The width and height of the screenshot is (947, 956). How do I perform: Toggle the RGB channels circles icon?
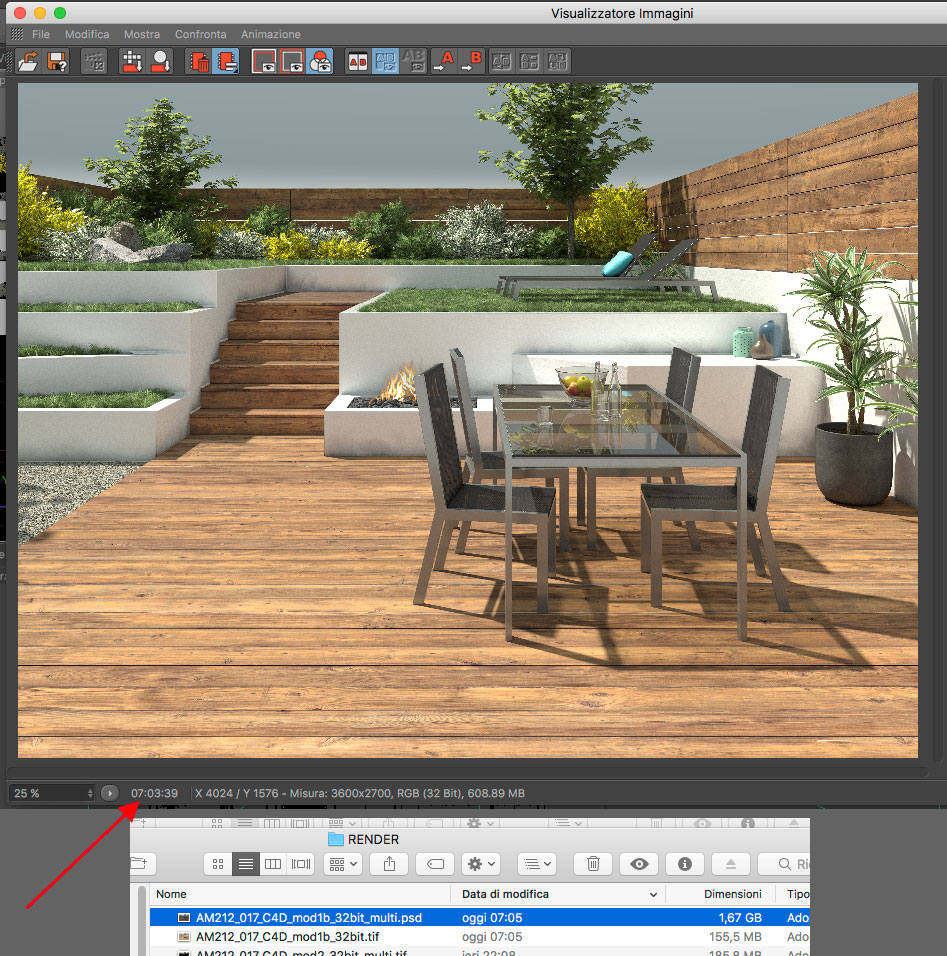(320, 62)
